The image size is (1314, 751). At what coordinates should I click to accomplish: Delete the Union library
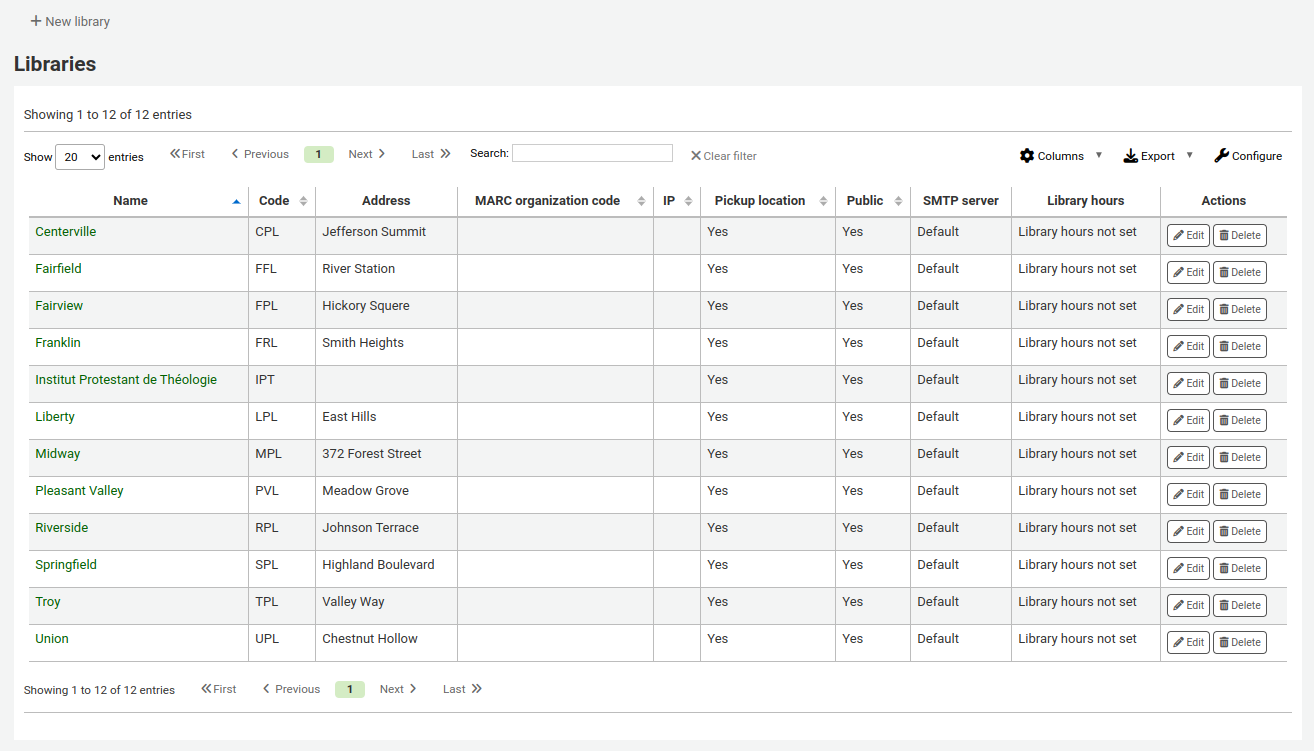point(1240,643)
